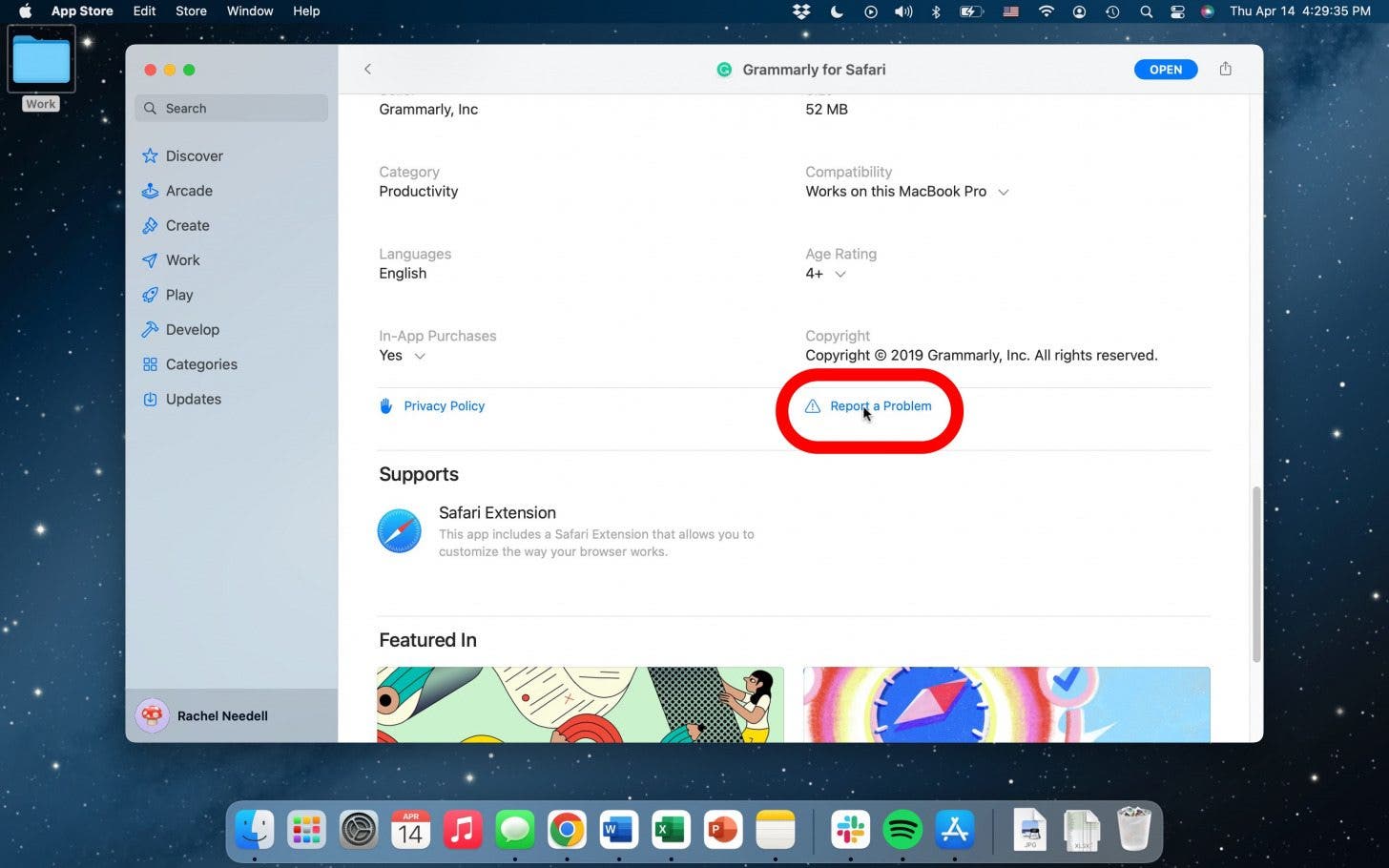Open Spotify from the Dock
Image resolution: width=1389 pixels, height=868 pixels.
pyautogui.click(x=902, y=830)
